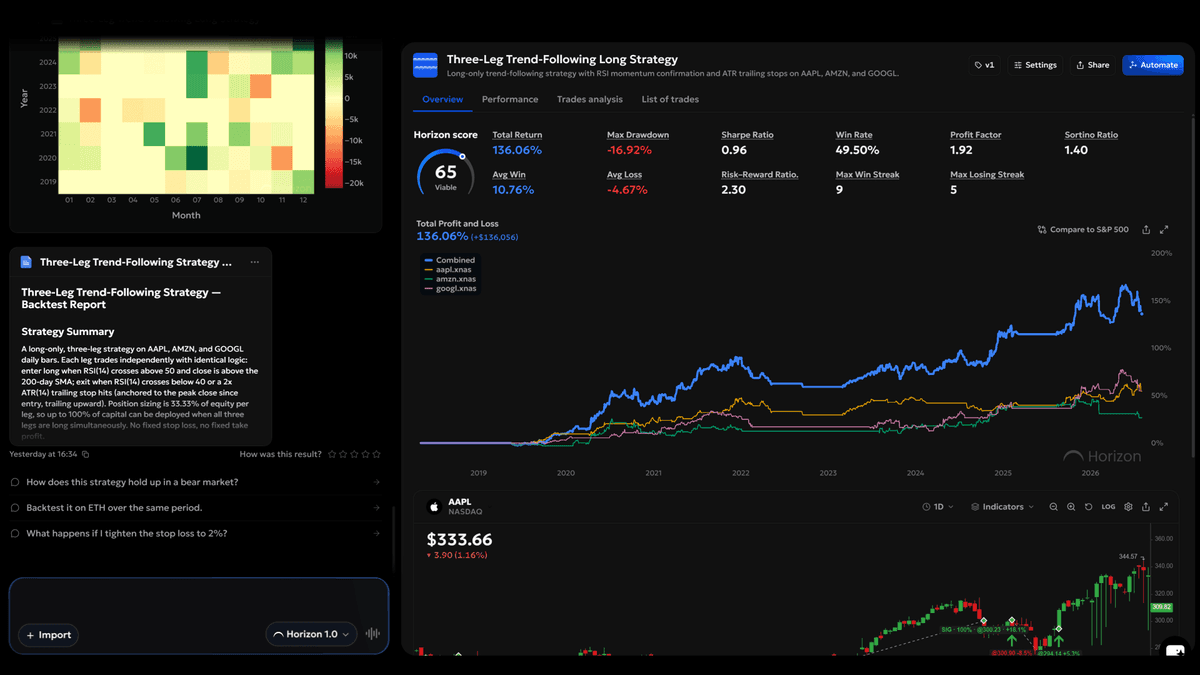Click the backtest report document icon
This screenshot has height=675, width=1200.
tap(26, 262)
